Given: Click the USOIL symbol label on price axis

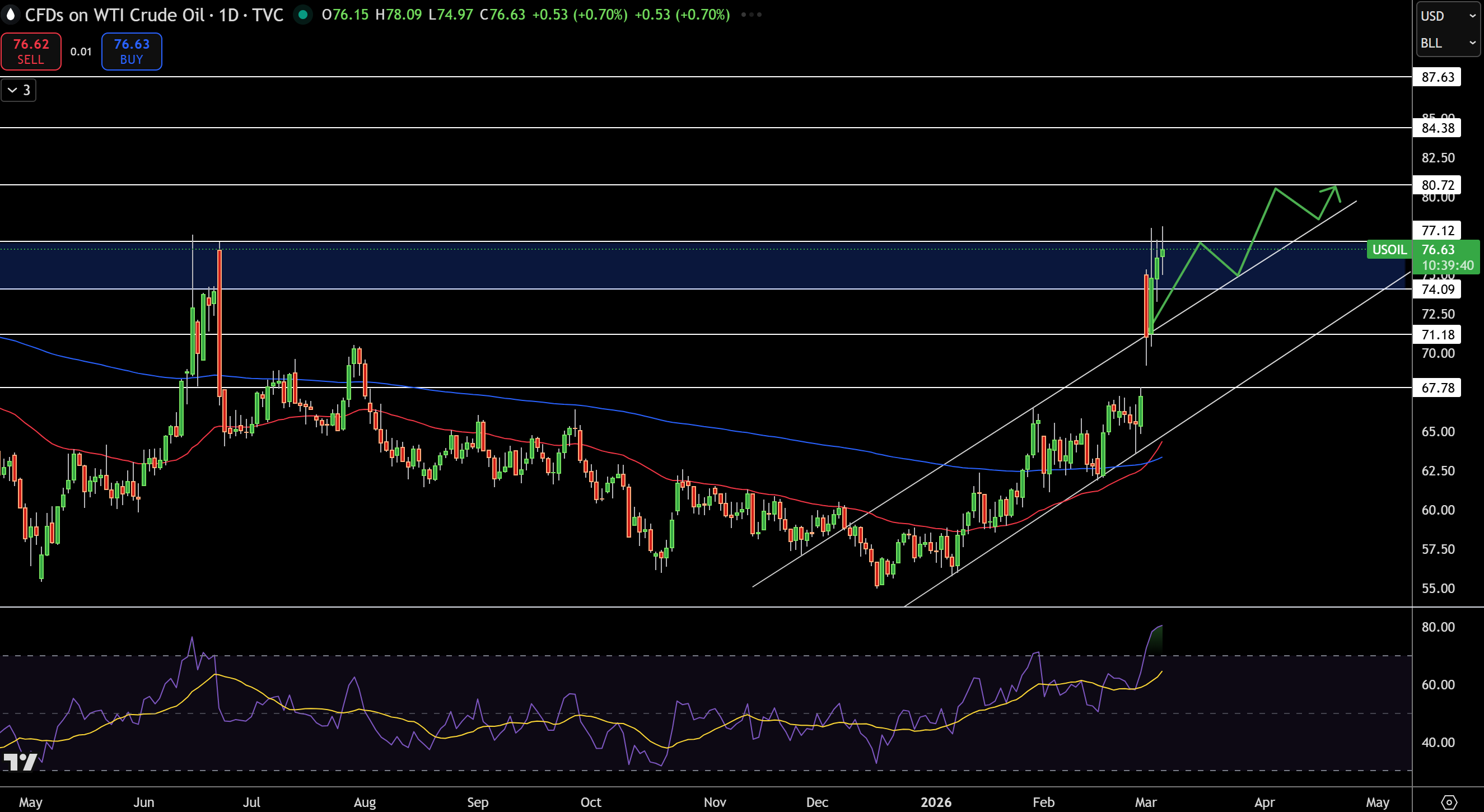Looking at the screenshot, I should (x=1389, y=249).
